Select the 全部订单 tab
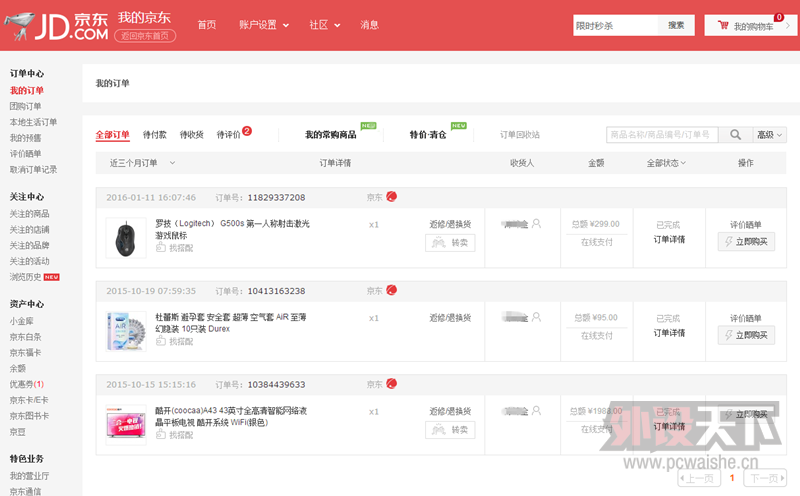 [x=112, y=135]
